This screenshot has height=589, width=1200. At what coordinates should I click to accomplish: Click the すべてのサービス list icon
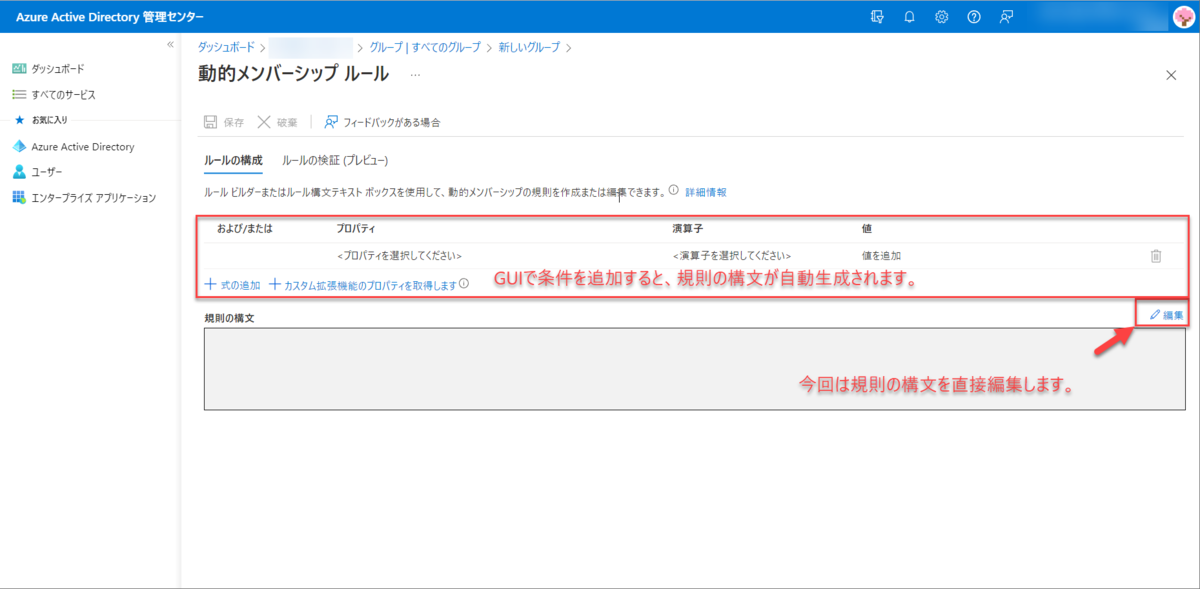click(x=19, y=95)
